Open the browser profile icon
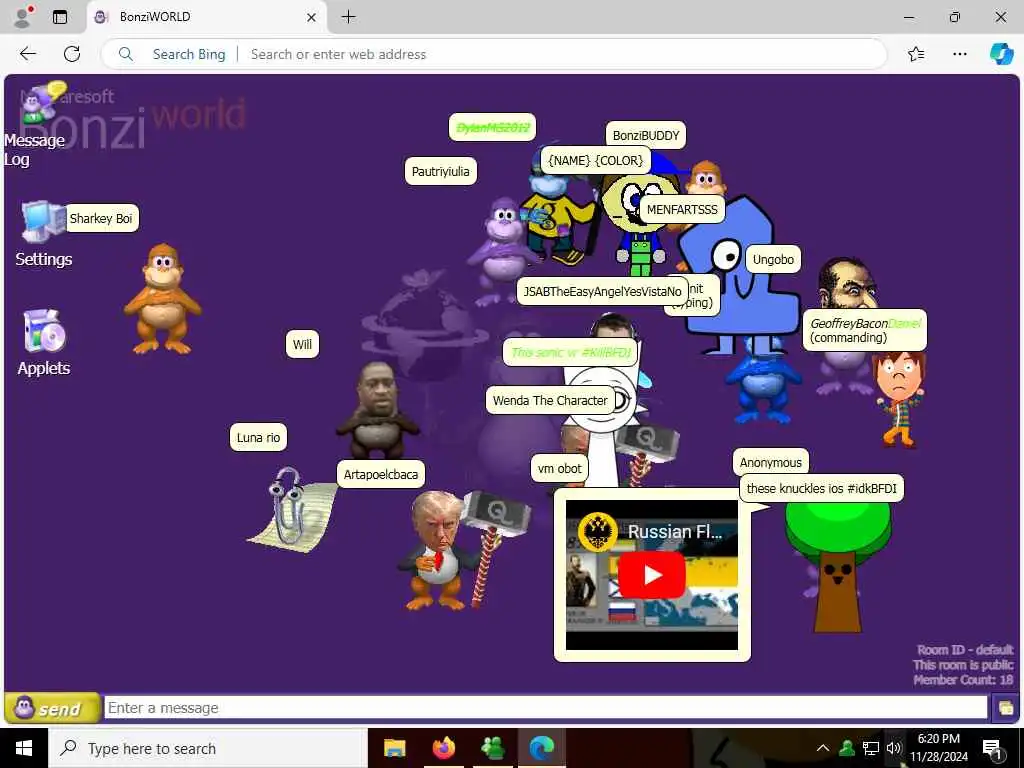 tap(23, 16)
